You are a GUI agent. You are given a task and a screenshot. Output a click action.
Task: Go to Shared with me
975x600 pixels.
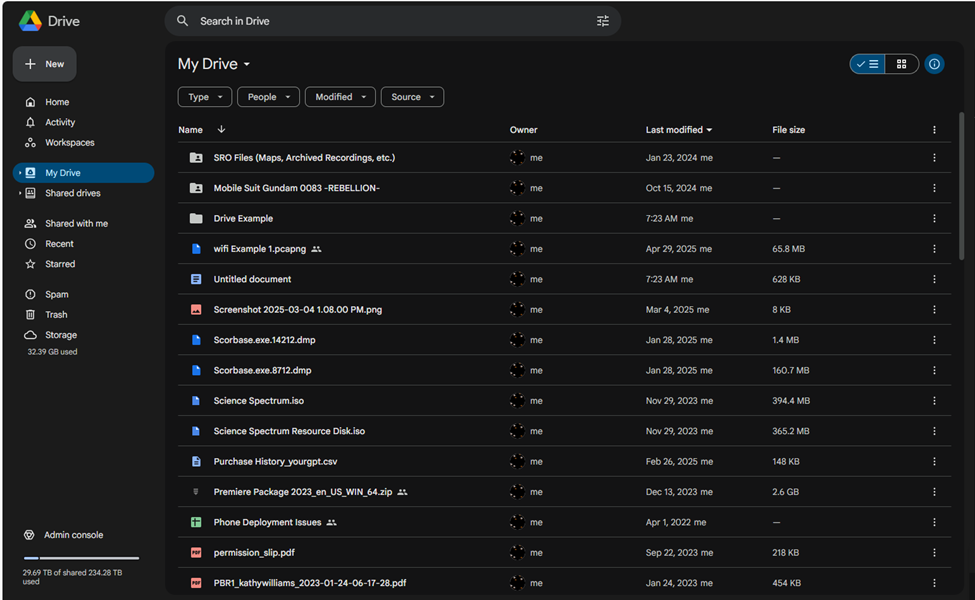tap(76, 224)
